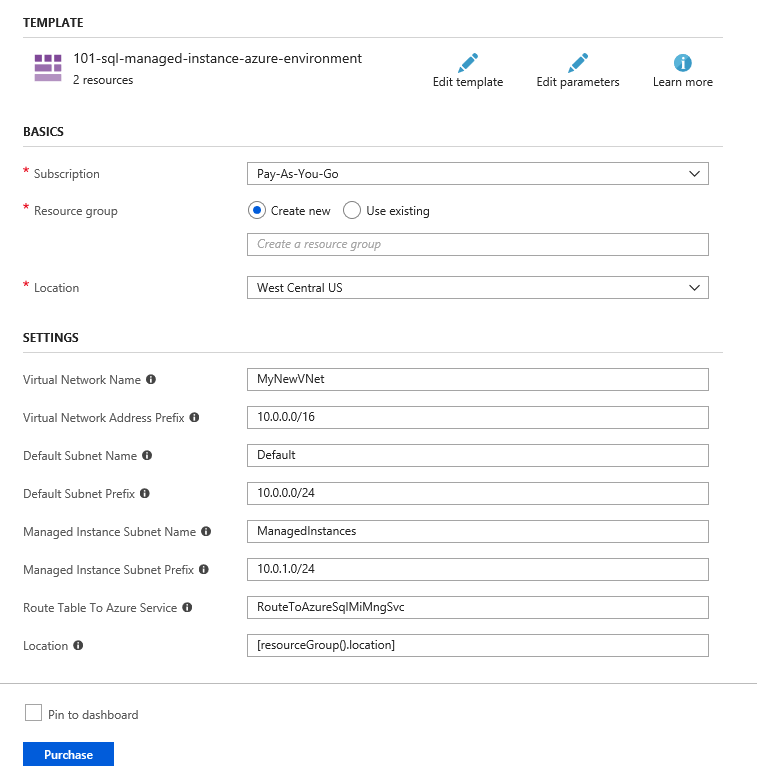Check the Pin to dashboard checkbox
Image resolution: width=757 pixels, height=775 pixels.
click(33, 713)
